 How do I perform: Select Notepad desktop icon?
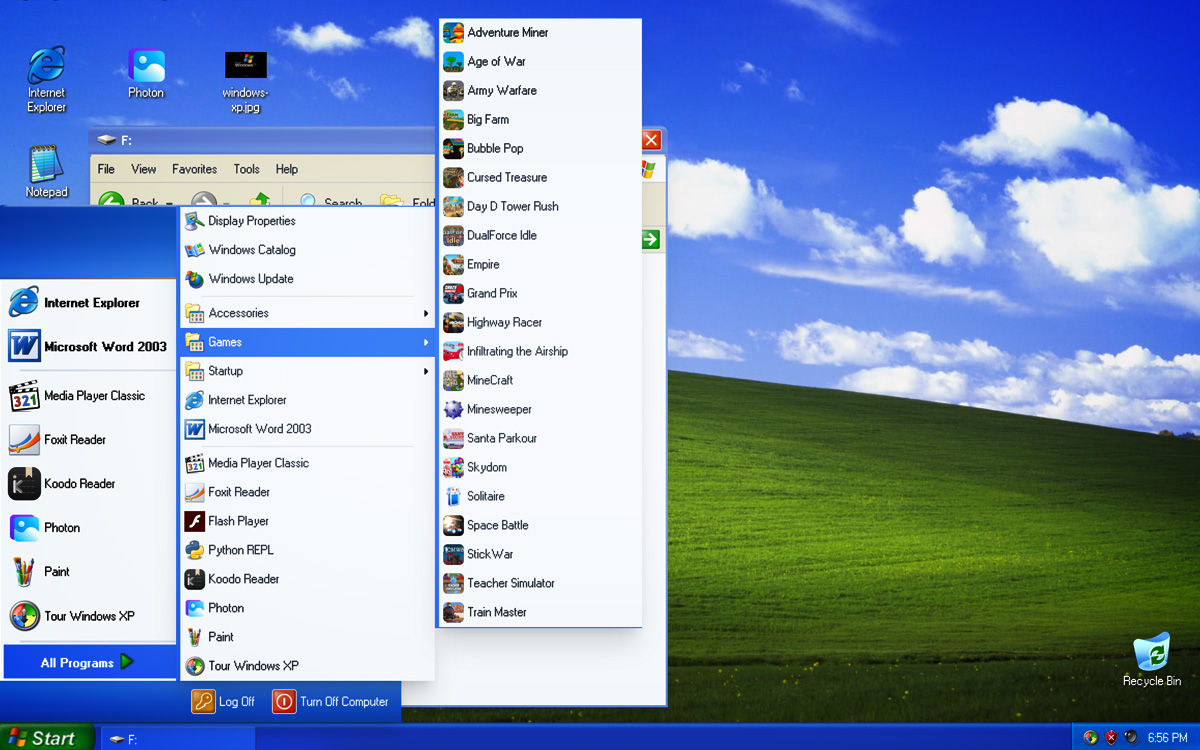tap(46, 172)
